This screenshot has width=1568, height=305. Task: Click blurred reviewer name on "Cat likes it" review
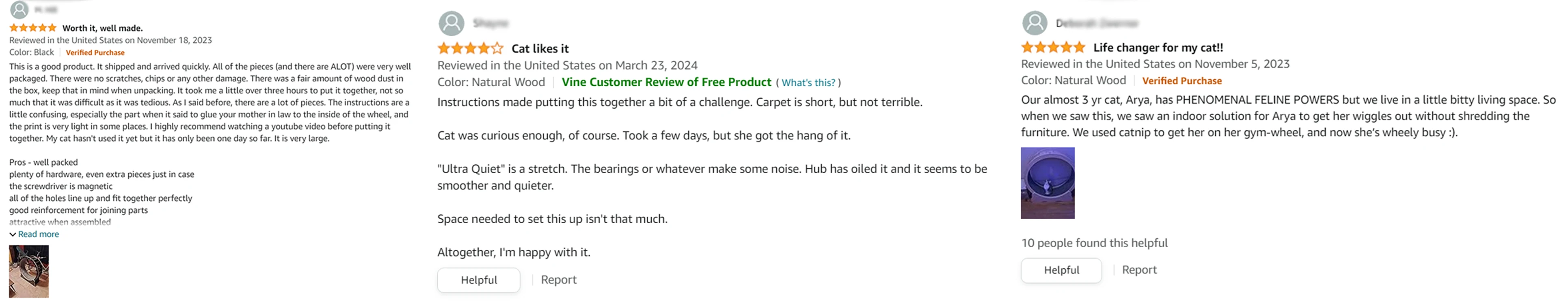pyautogui.click(x=490, y=23)
